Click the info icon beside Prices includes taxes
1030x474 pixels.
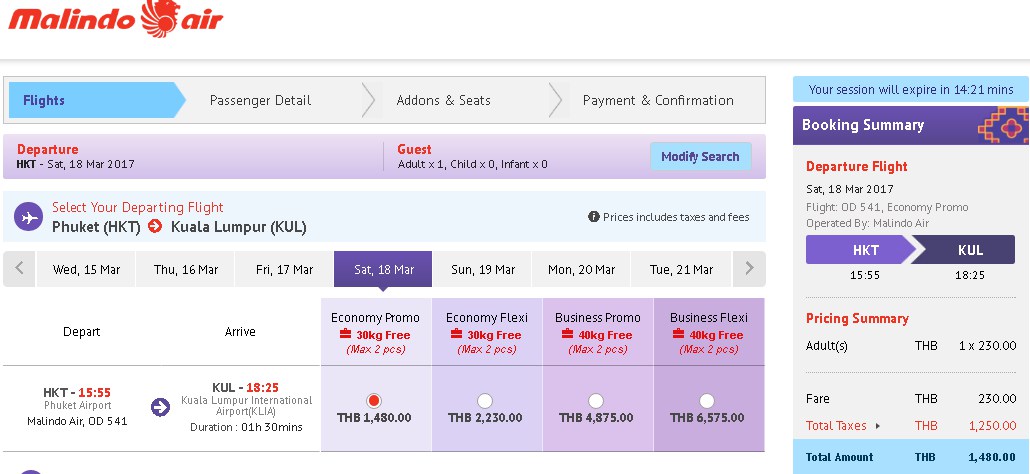pos(594,217)
